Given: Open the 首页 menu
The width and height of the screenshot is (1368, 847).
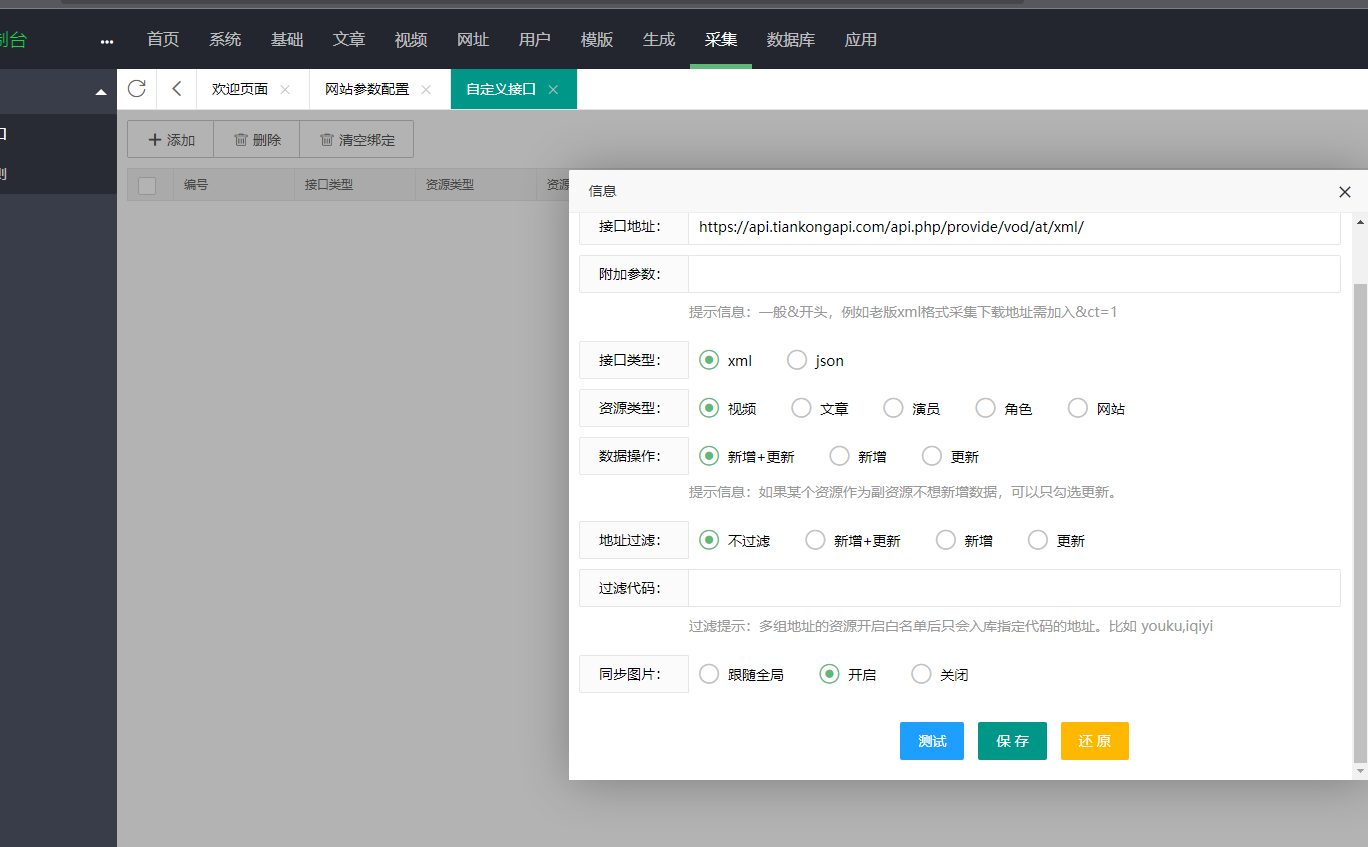Looking at the screenshot, I should 163,39.
